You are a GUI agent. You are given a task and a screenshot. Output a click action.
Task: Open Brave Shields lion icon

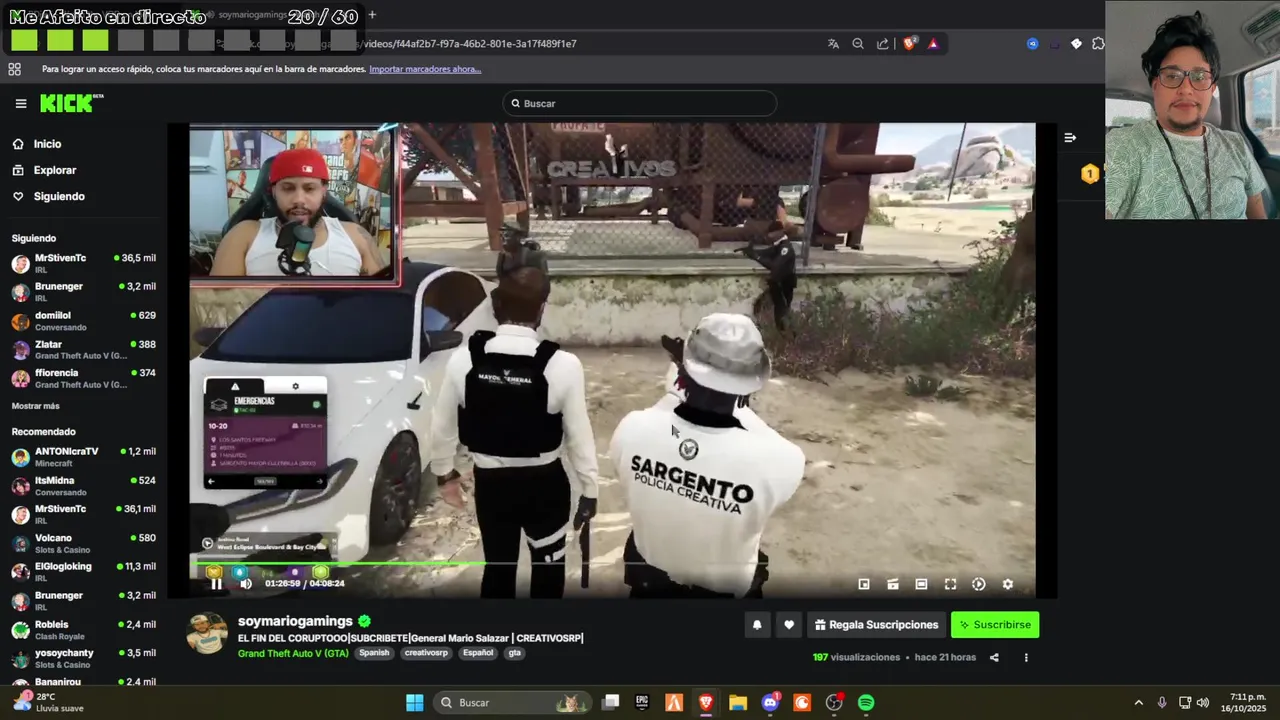point(910,43)
